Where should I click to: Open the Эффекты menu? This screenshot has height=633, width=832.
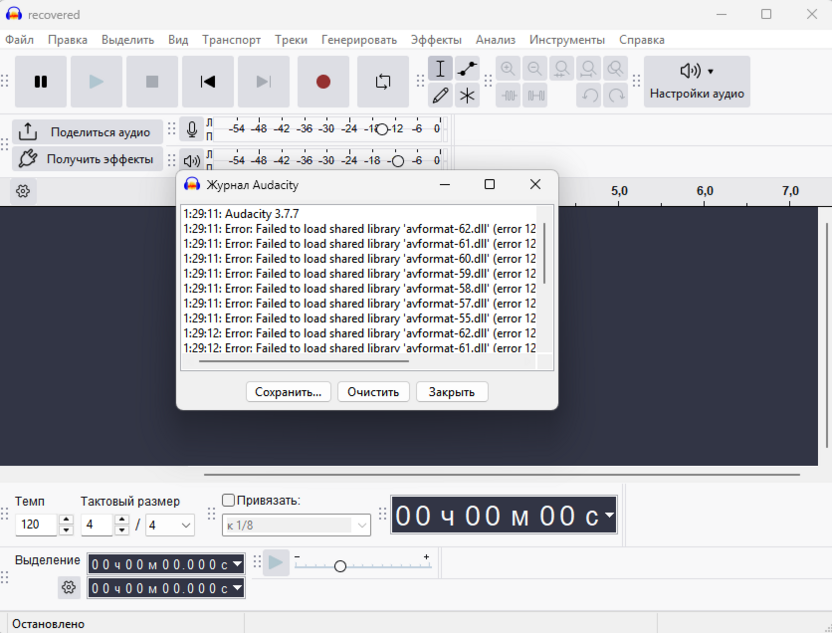pyautogui.click(x=436, y=40)
